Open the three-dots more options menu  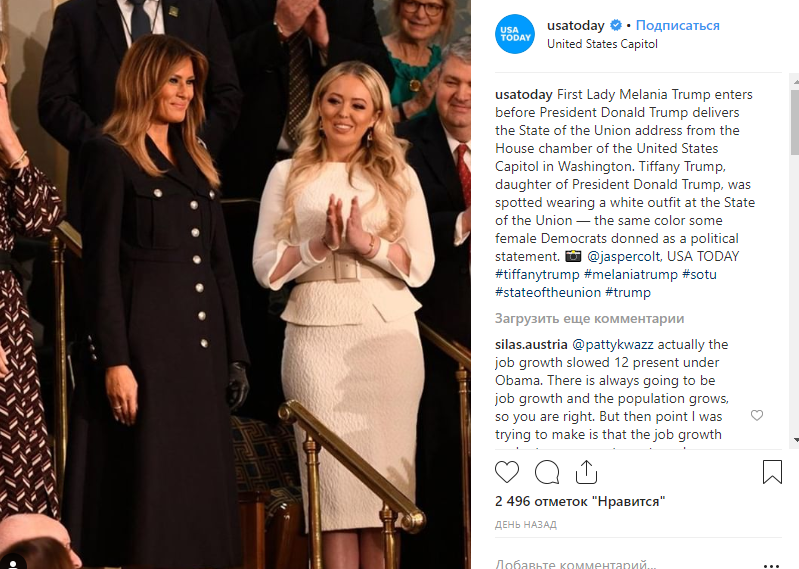click(x=771, y=565)
